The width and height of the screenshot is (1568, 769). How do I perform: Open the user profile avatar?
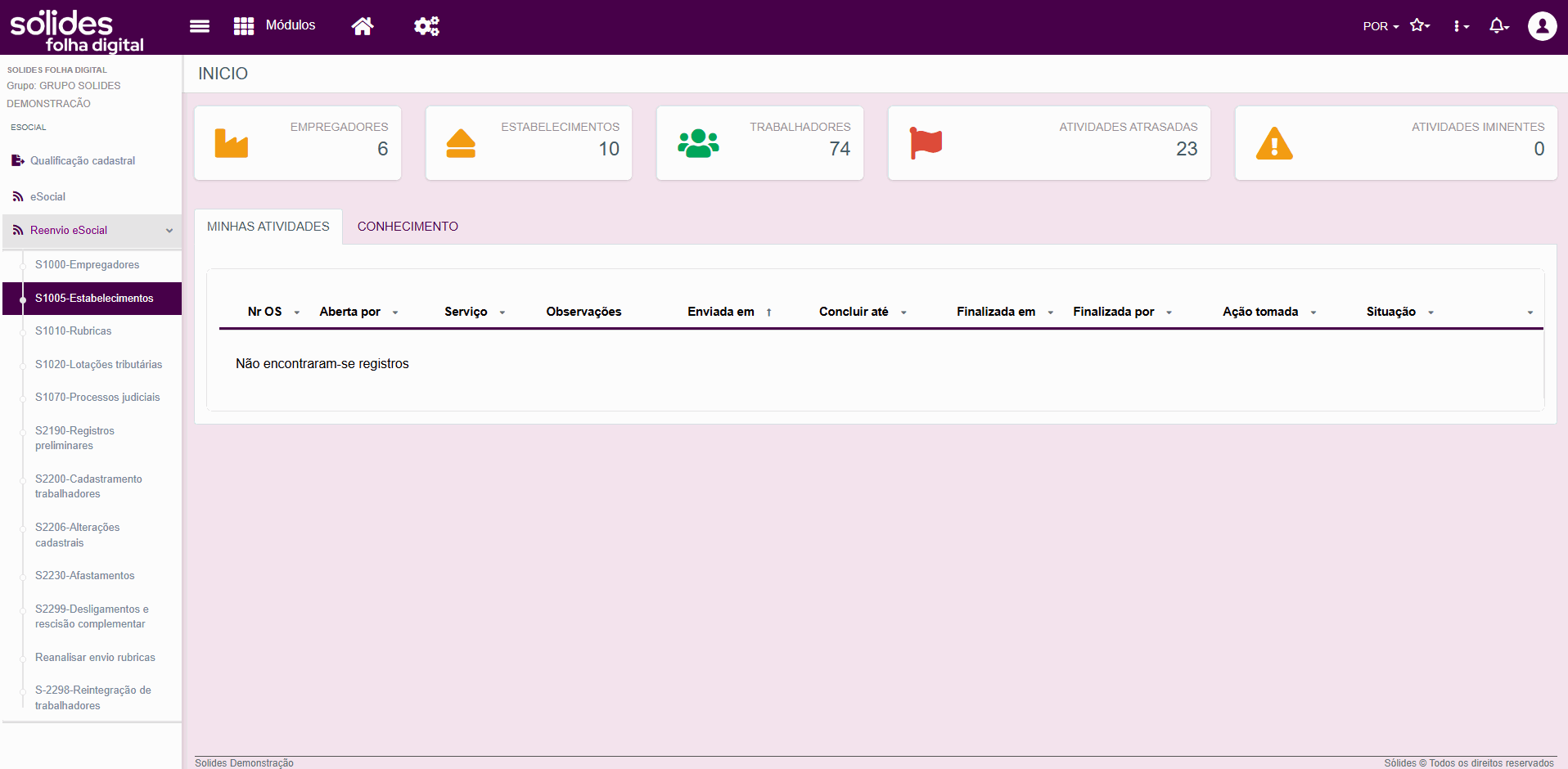pos(1542,26)
